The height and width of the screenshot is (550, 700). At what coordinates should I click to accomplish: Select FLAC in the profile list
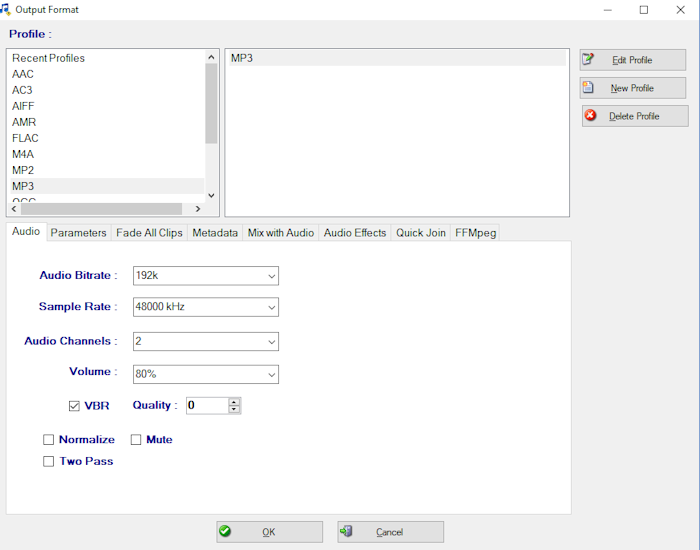[25, 138]
